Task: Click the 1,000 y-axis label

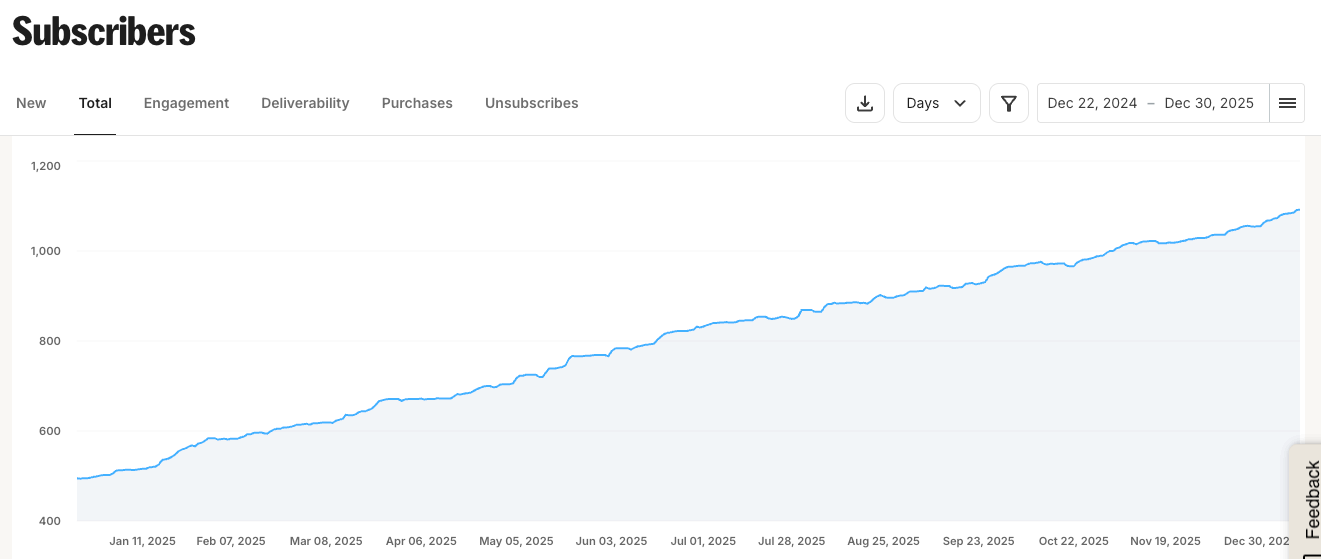Action: click(x=45, y=251)
